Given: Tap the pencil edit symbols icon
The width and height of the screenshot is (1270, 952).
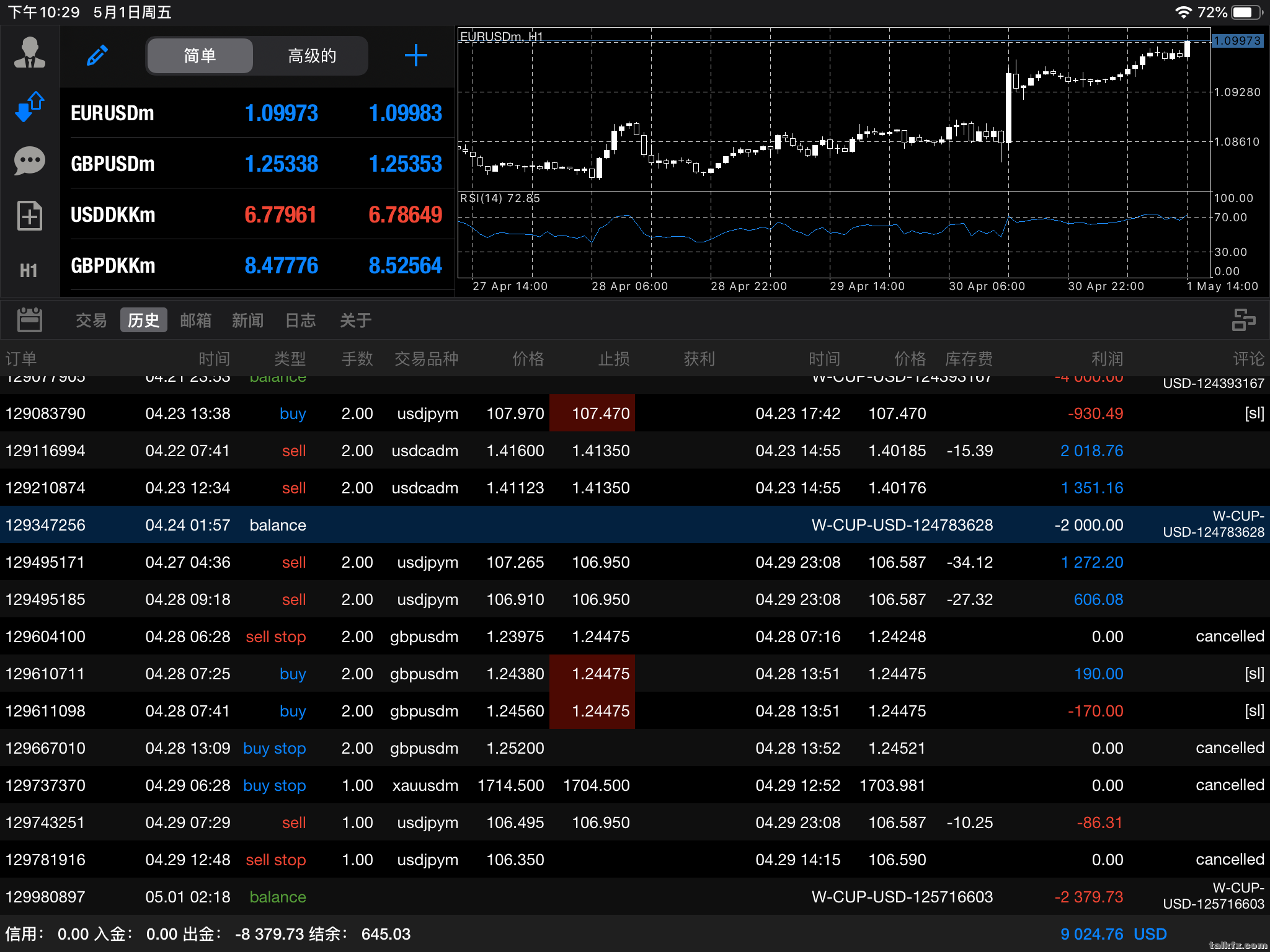Looking at the screenshot, I should pos(97,55).
